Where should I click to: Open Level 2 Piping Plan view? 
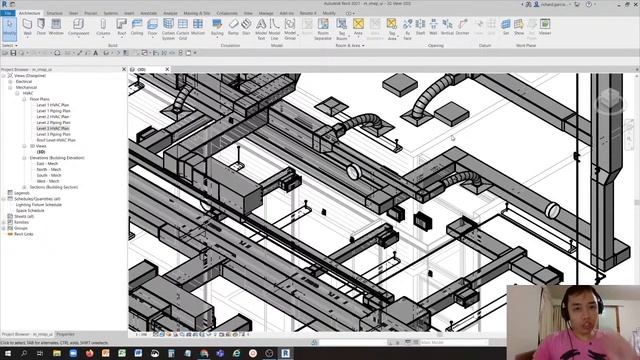pos(53,122)
